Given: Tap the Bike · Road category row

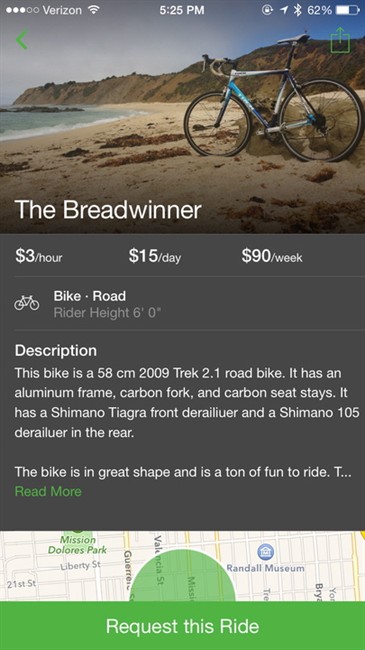Looking at the screenshot, I should point(182,303).
